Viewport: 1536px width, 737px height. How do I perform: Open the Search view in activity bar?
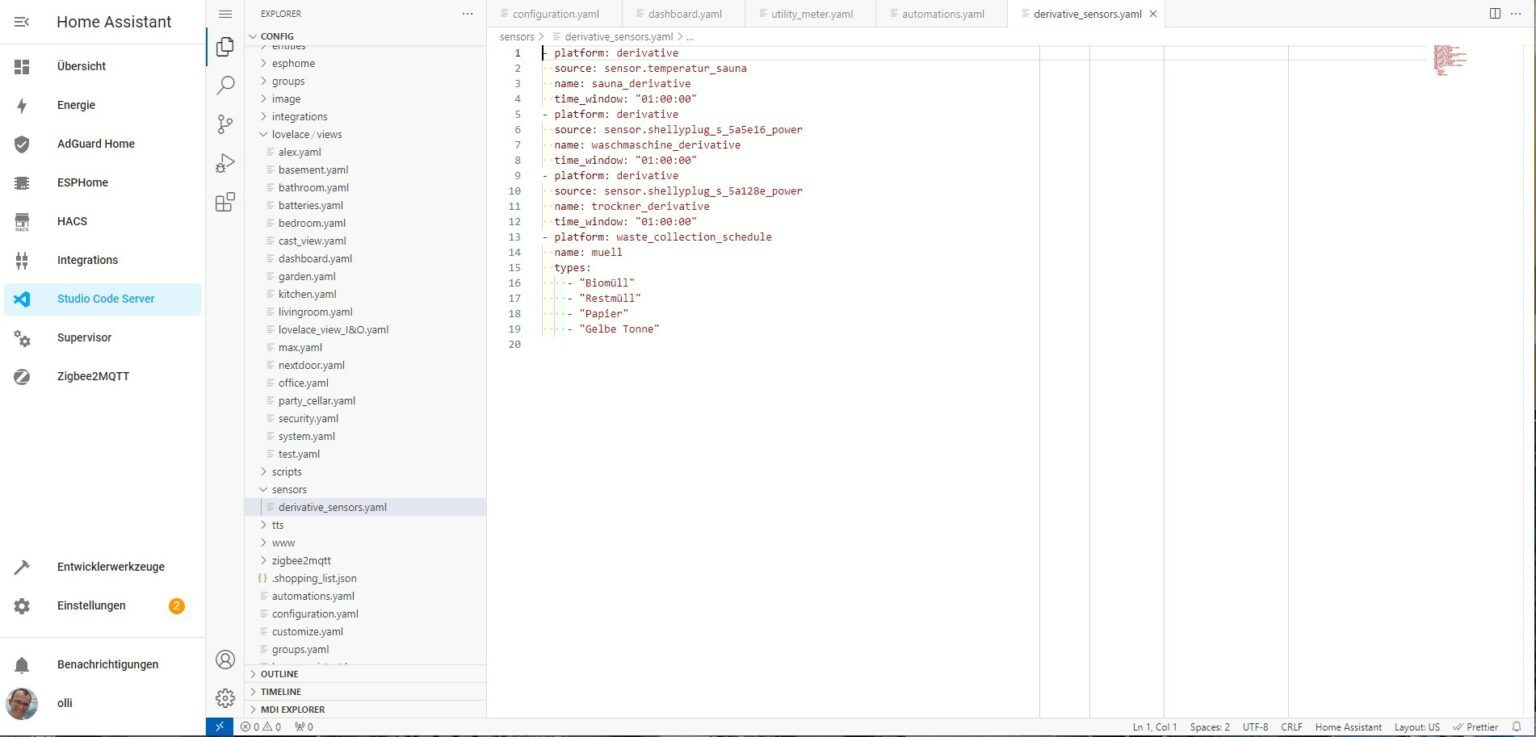pyautogui.click(x=225, y=85)
